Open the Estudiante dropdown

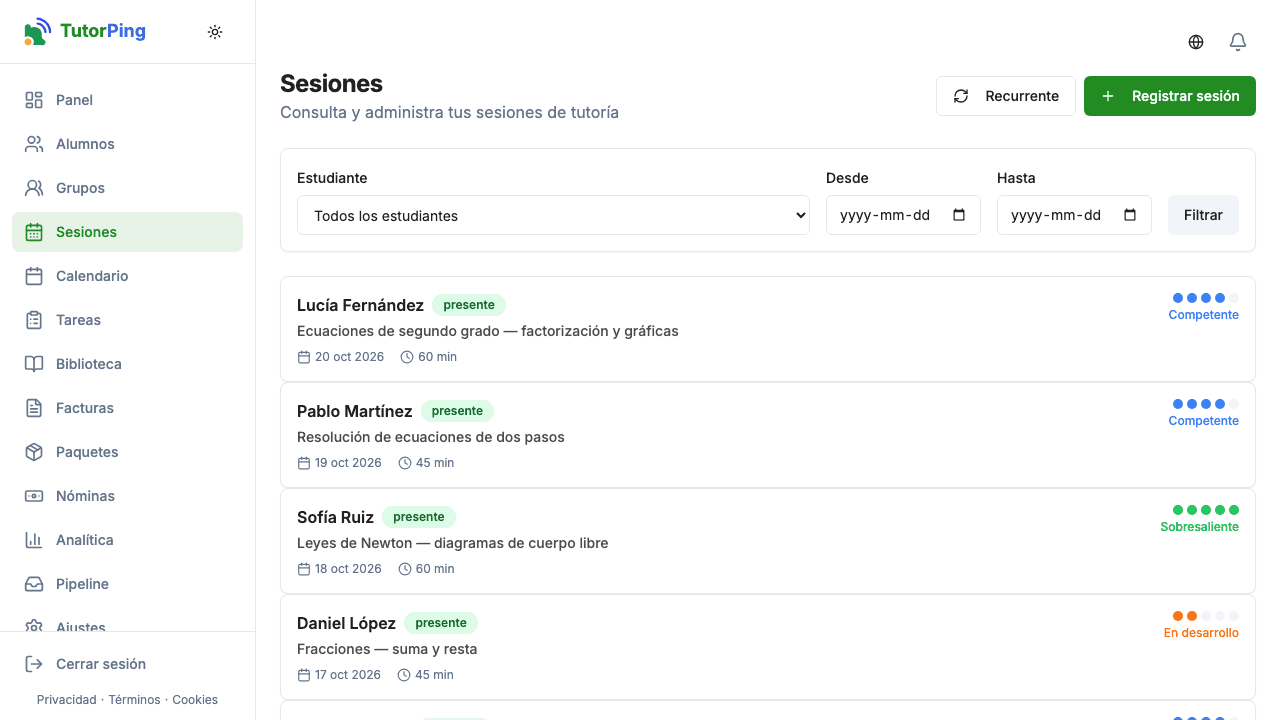pos(553,215)
